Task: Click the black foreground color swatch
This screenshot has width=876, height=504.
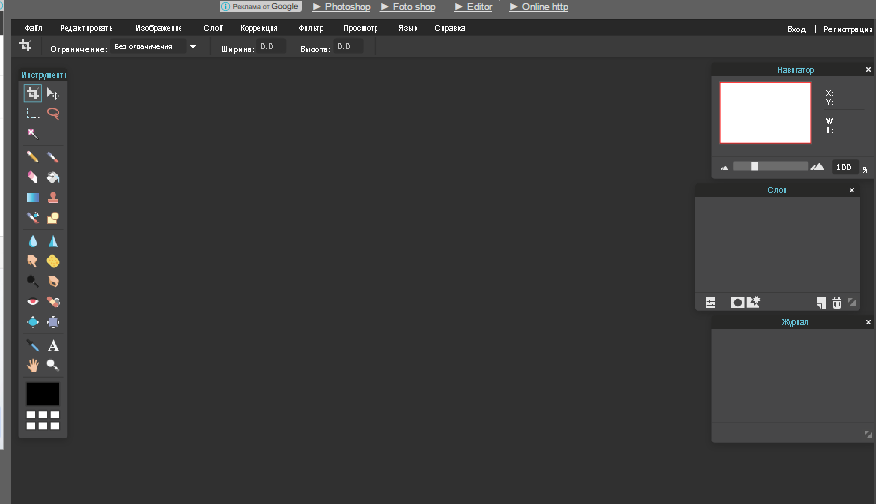Action: point(42,393)
